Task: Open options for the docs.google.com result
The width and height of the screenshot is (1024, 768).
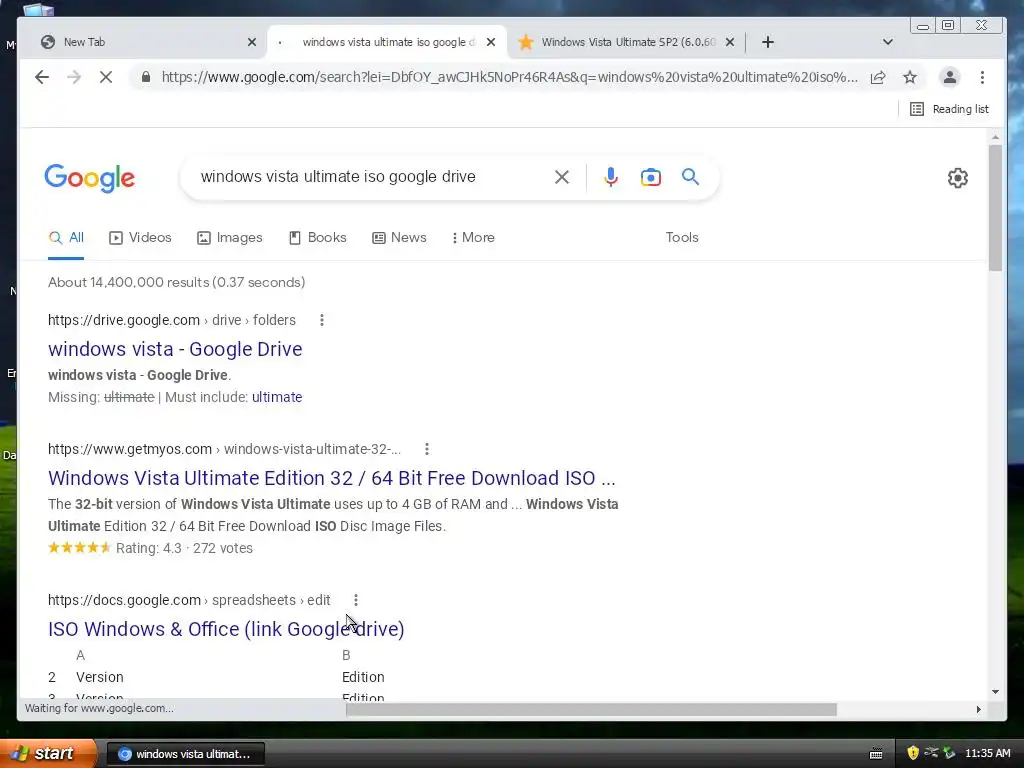Action: 356,600
